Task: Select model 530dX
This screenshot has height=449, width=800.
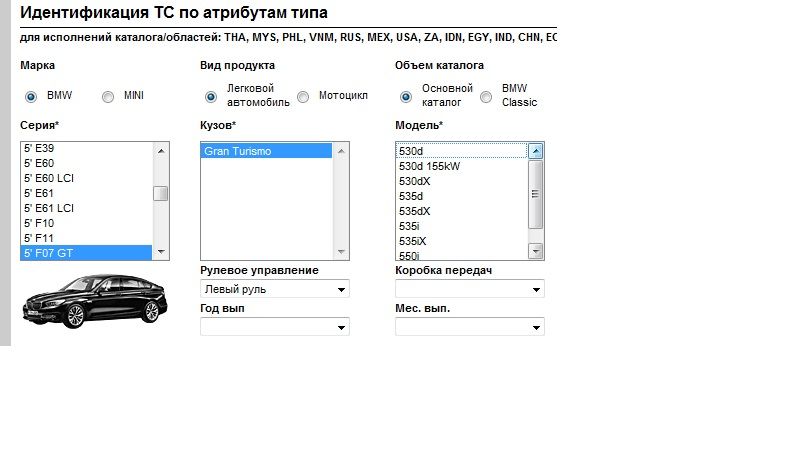Action: point(461,181)
